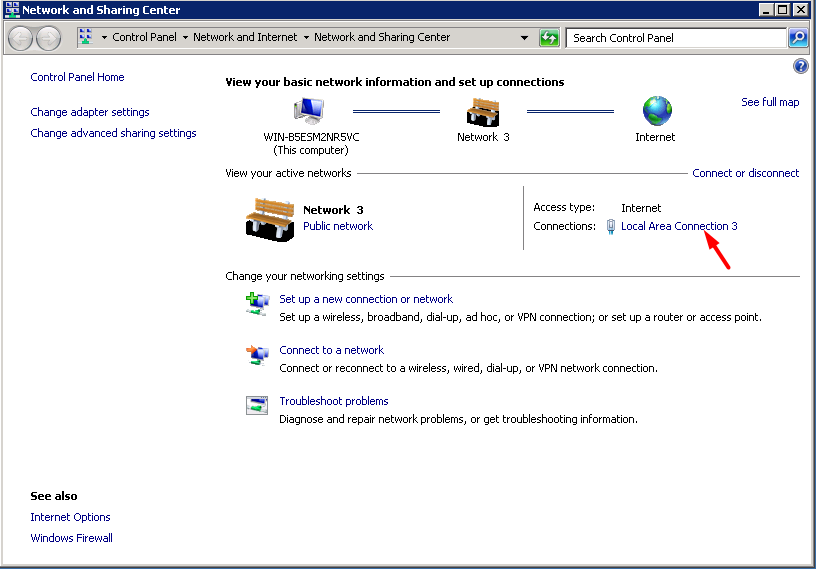Screen dimensions: 816x569
Task: Click the Troubleshoot problems icon
Action: 257,405
